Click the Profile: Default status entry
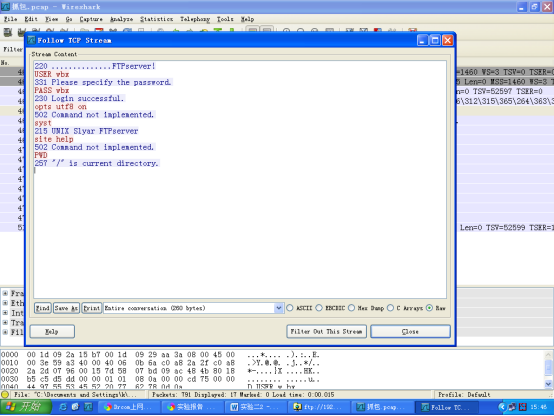The height and width of the screenshot is (416, 554). 464,394
